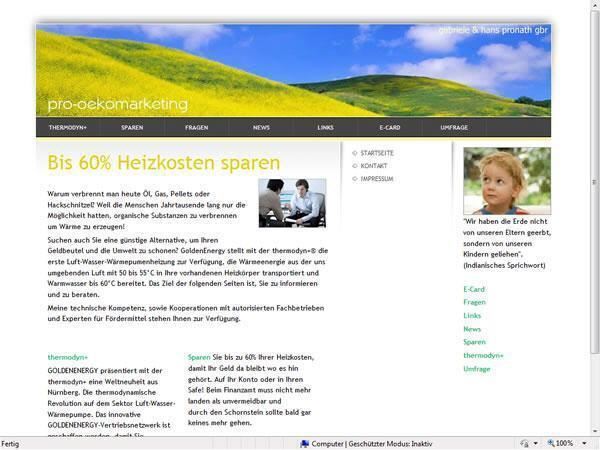This screenshot has height=450, width=600.
Task: Open NEWS in the dark navigation bar
Action: coord(261,128)
